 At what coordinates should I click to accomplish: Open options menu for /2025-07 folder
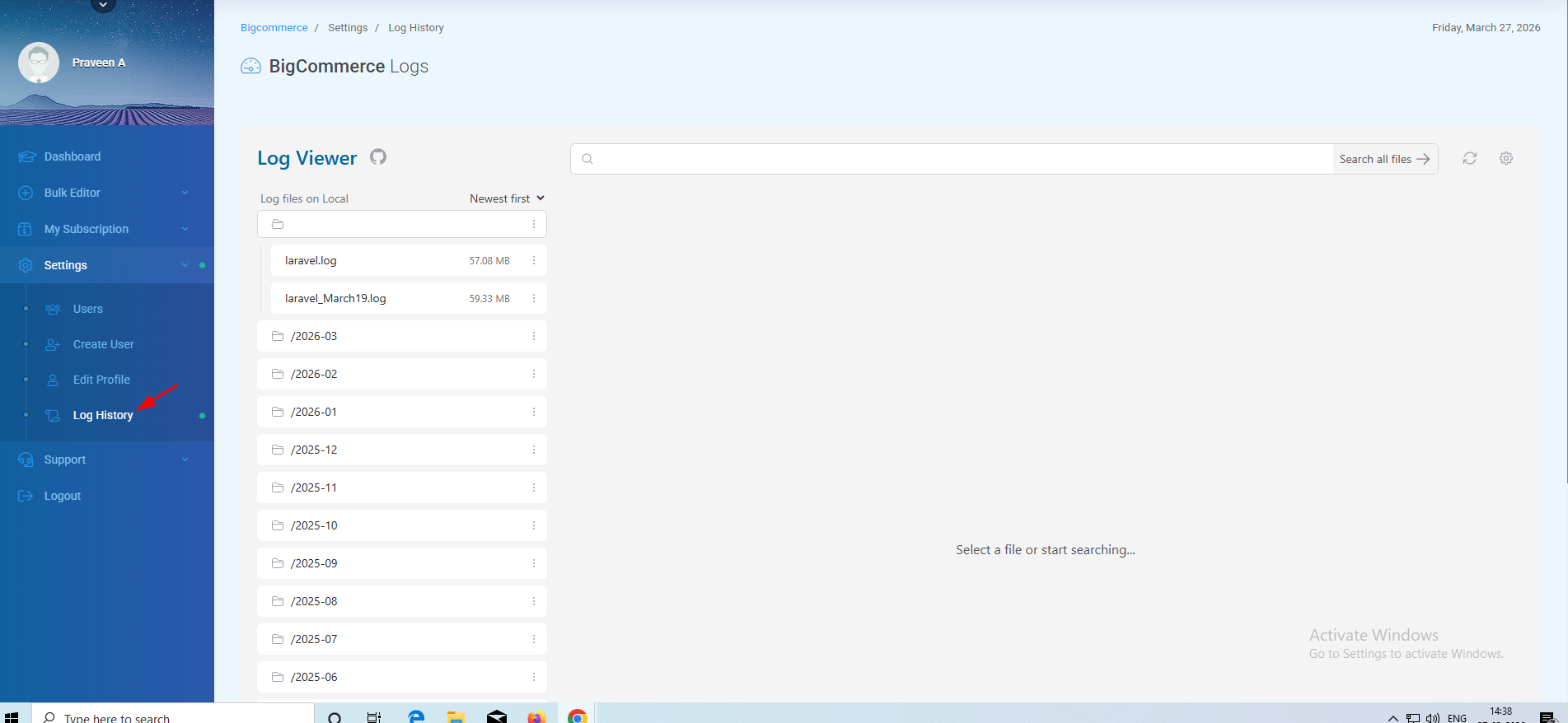(534, 639)
